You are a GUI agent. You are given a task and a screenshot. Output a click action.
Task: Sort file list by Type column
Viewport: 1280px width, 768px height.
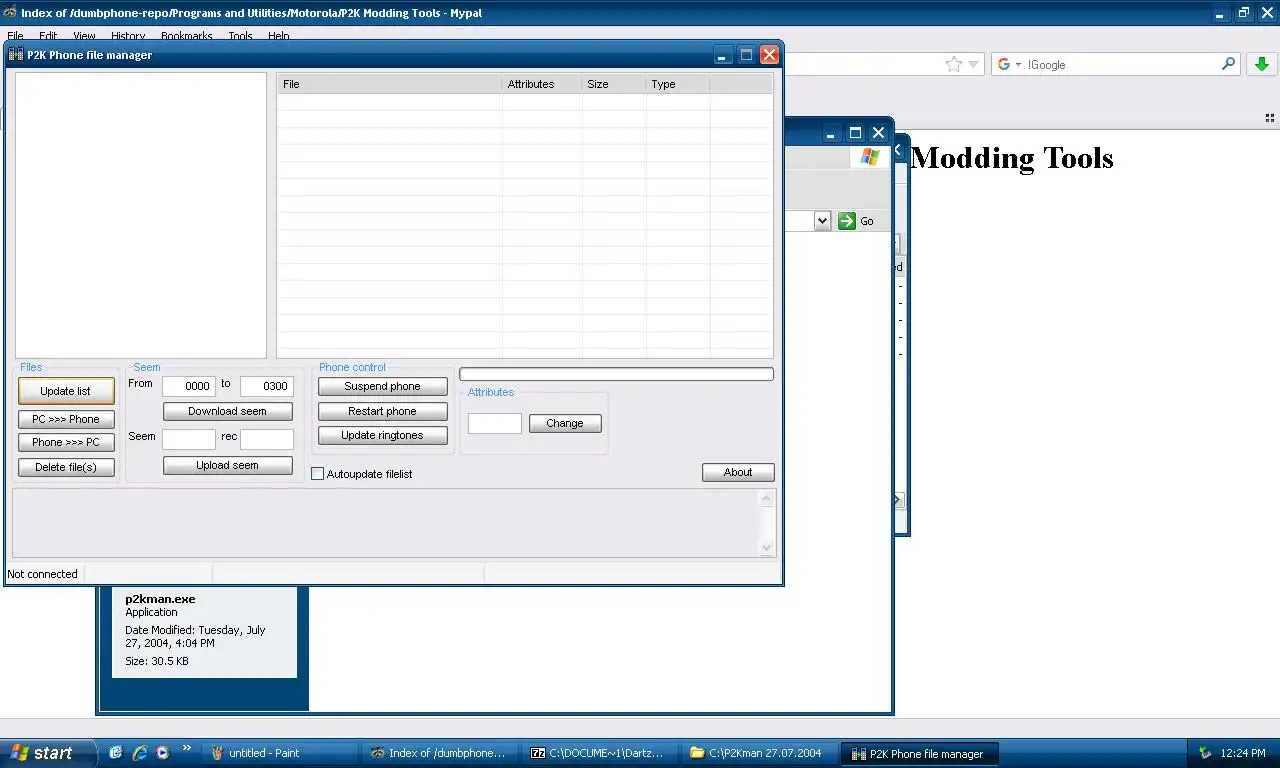coord(678,84)
